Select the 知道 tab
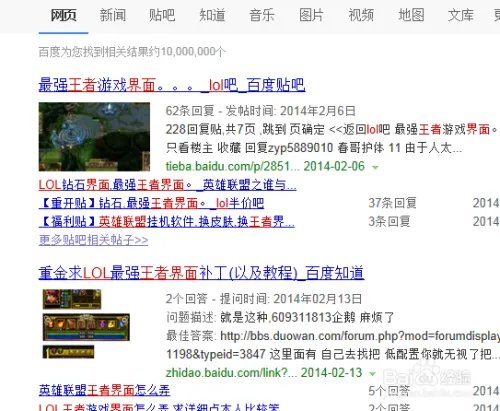 pyautogui.click(x=212, y=15)
